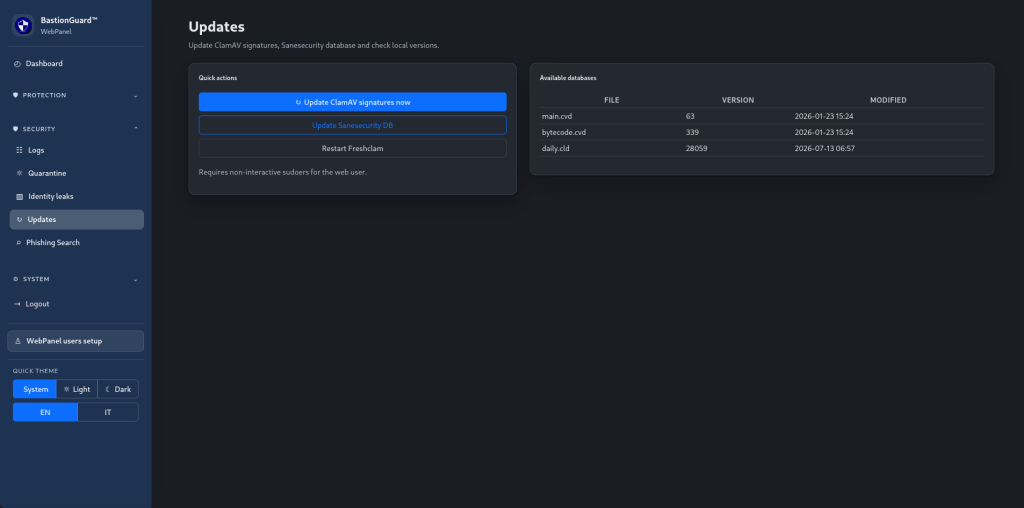Image resolution: width=1024 pixels, height=508 pixels.
Task: Click refresh icon on Update ClamAV button
Action: [x=298, y=103]
